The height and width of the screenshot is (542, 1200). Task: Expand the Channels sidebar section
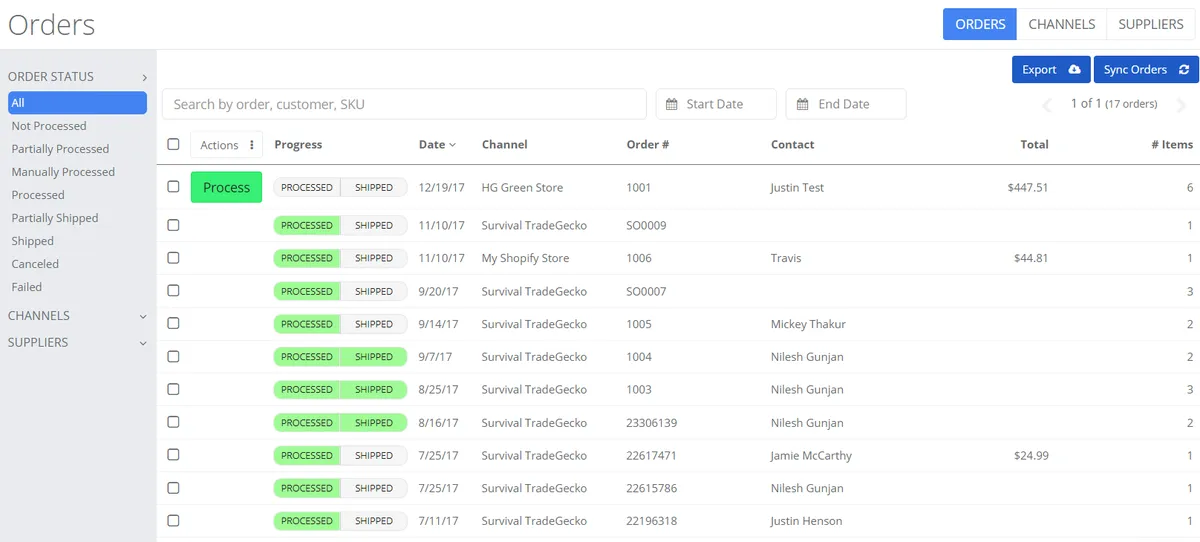[143, 316]
